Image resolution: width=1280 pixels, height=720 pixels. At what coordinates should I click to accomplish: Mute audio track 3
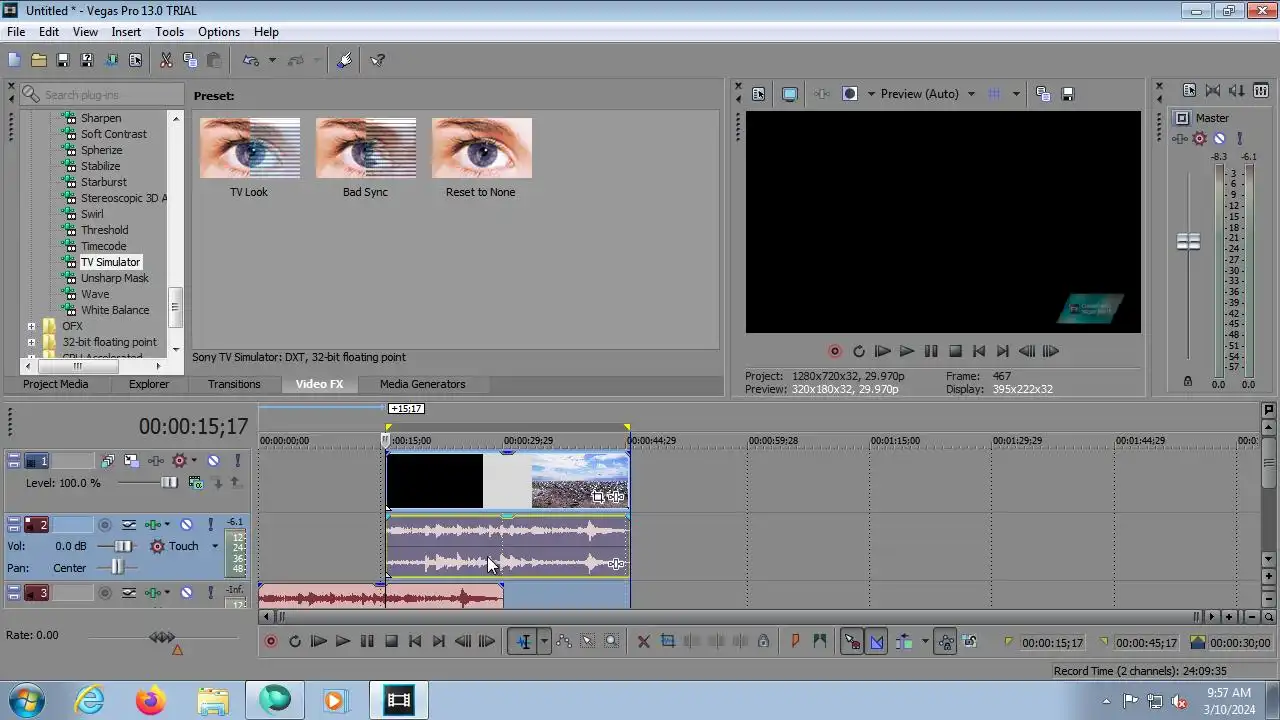tap(186, 593)
